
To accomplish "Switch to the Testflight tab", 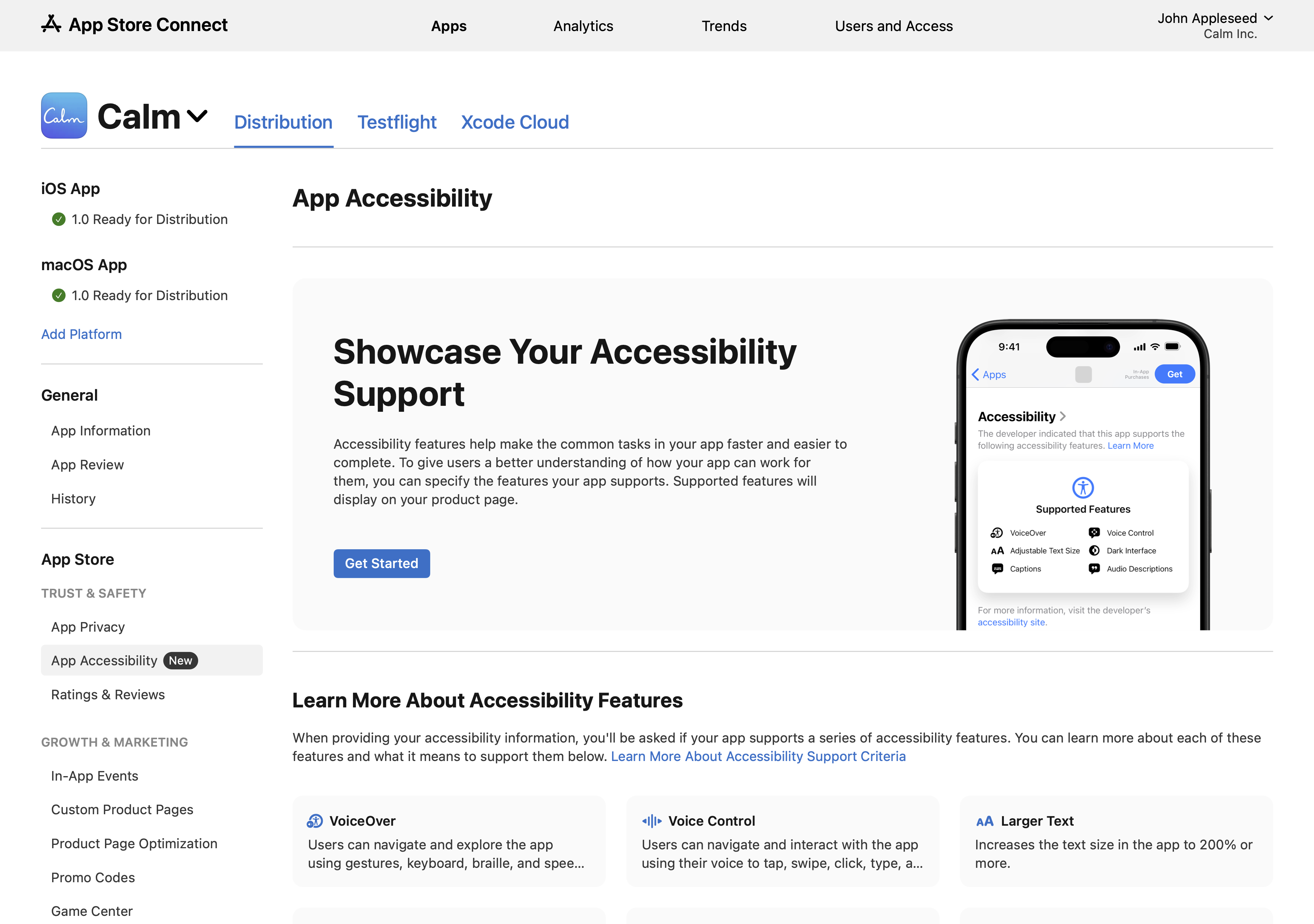I will [397, 122].
